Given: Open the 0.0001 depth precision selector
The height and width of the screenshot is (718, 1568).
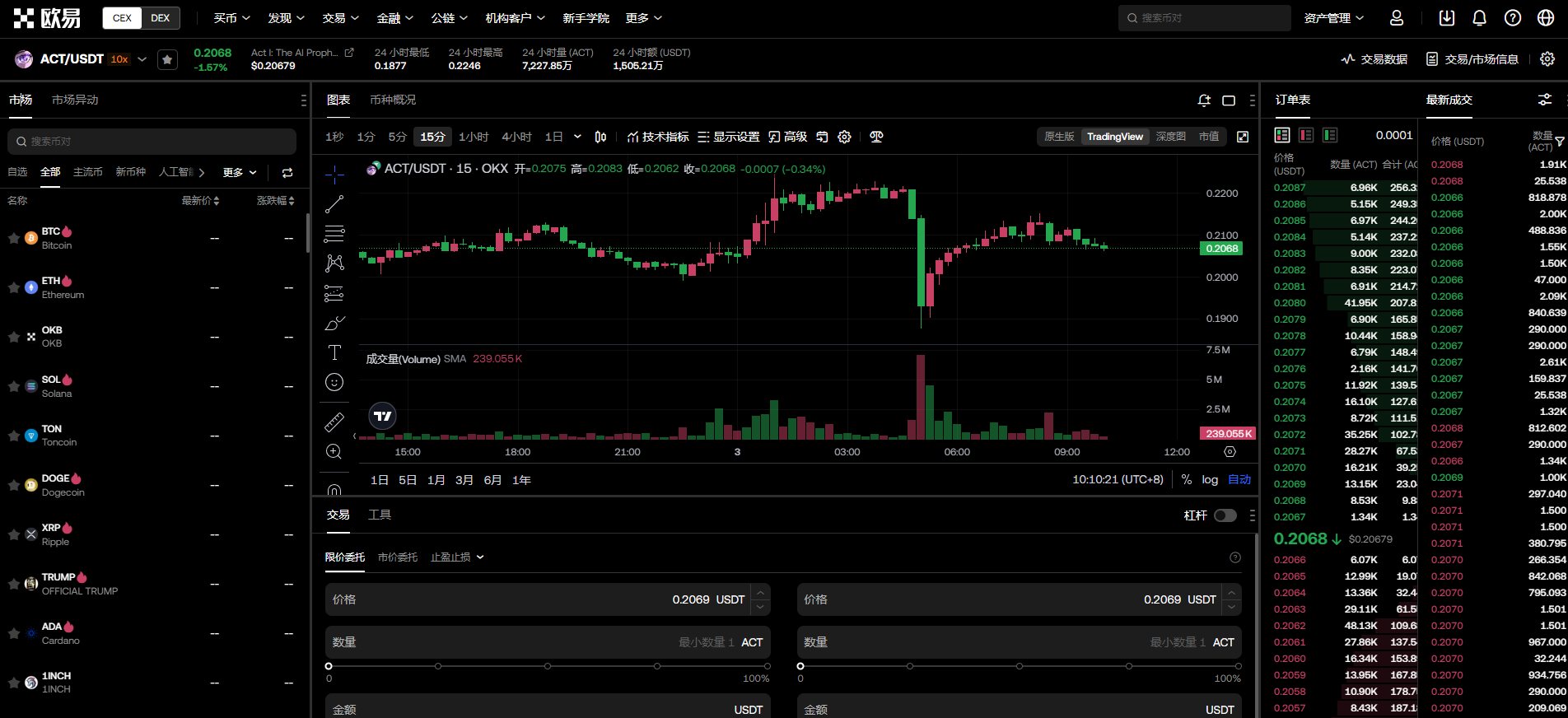Looking at the screenshot, I should pyautogui.click(x=1394, y=135).
